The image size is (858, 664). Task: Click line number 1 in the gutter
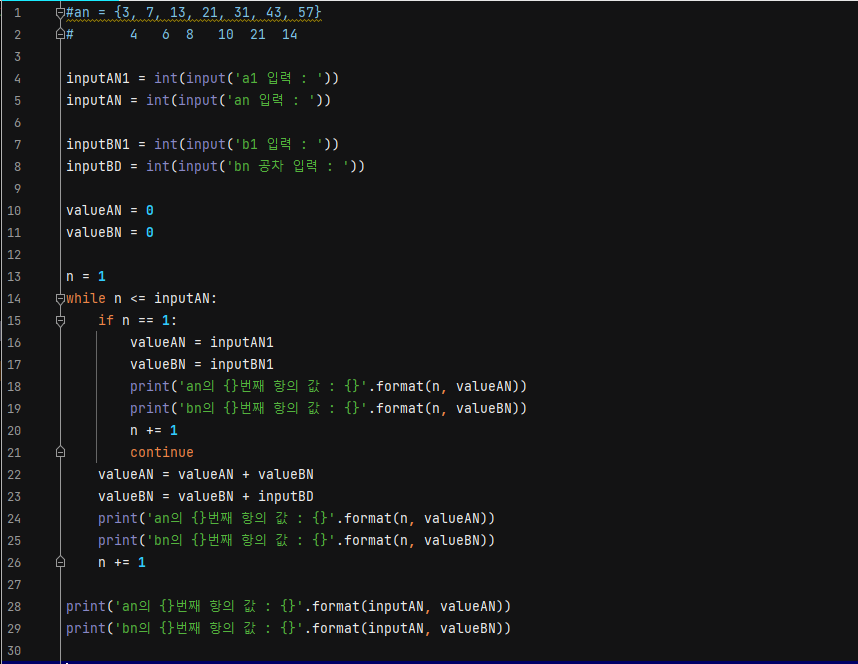click(x=18, y=13)
